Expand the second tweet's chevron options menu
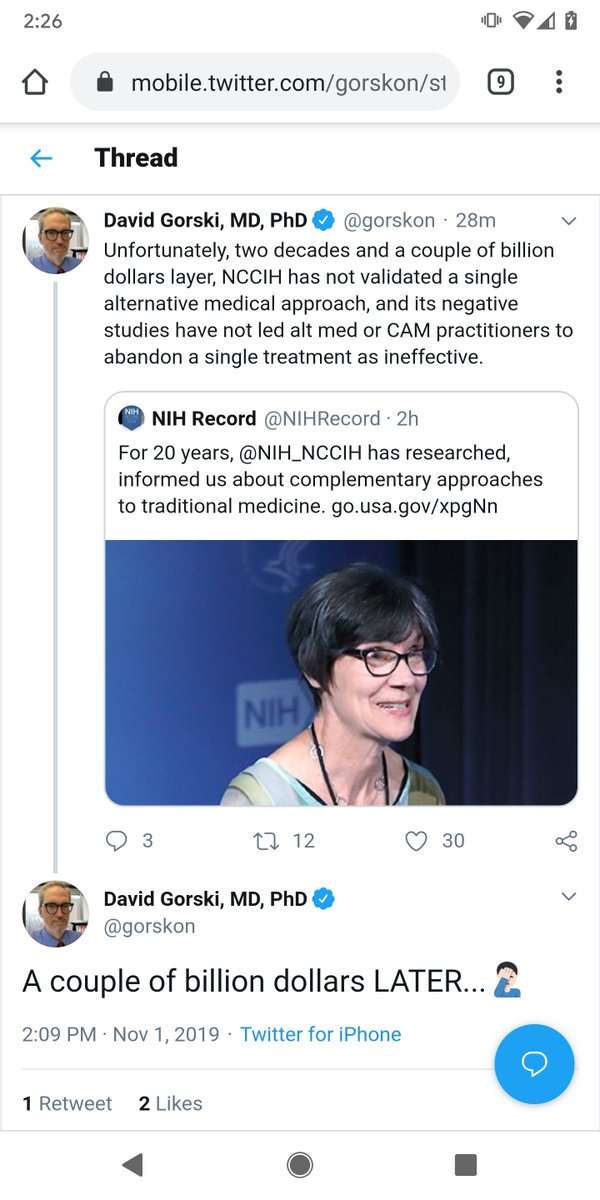This screenshot has height=1200, width=600. (x=568, y=897)
